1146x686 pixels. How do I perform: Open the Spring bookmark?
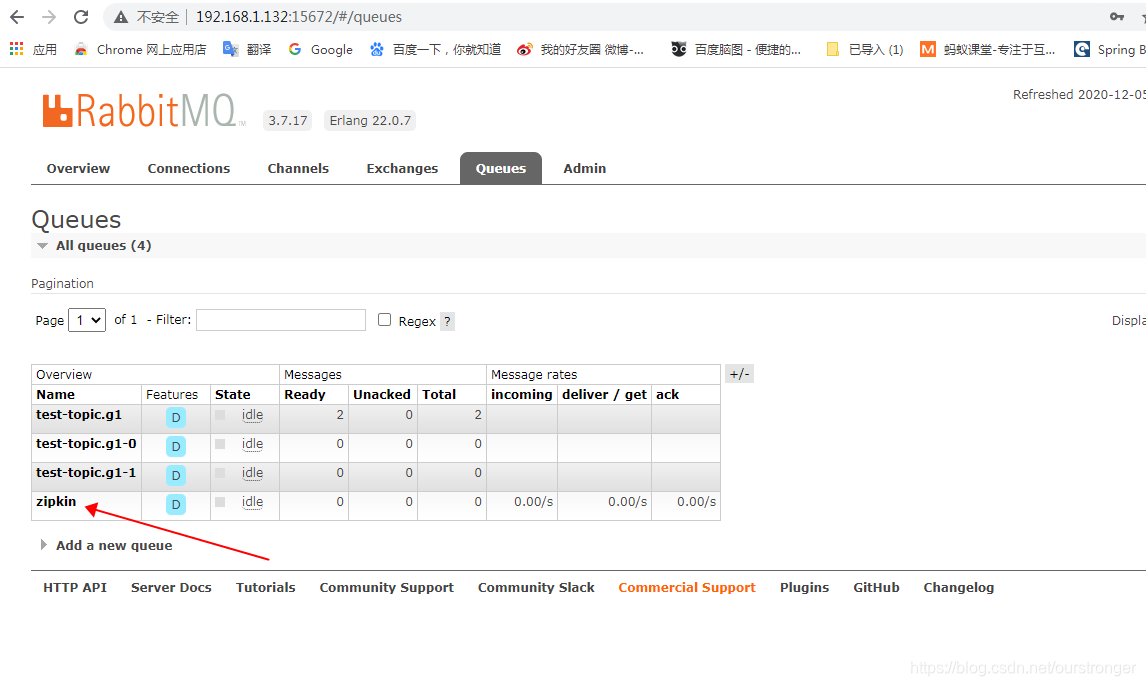coord(1109,49)
